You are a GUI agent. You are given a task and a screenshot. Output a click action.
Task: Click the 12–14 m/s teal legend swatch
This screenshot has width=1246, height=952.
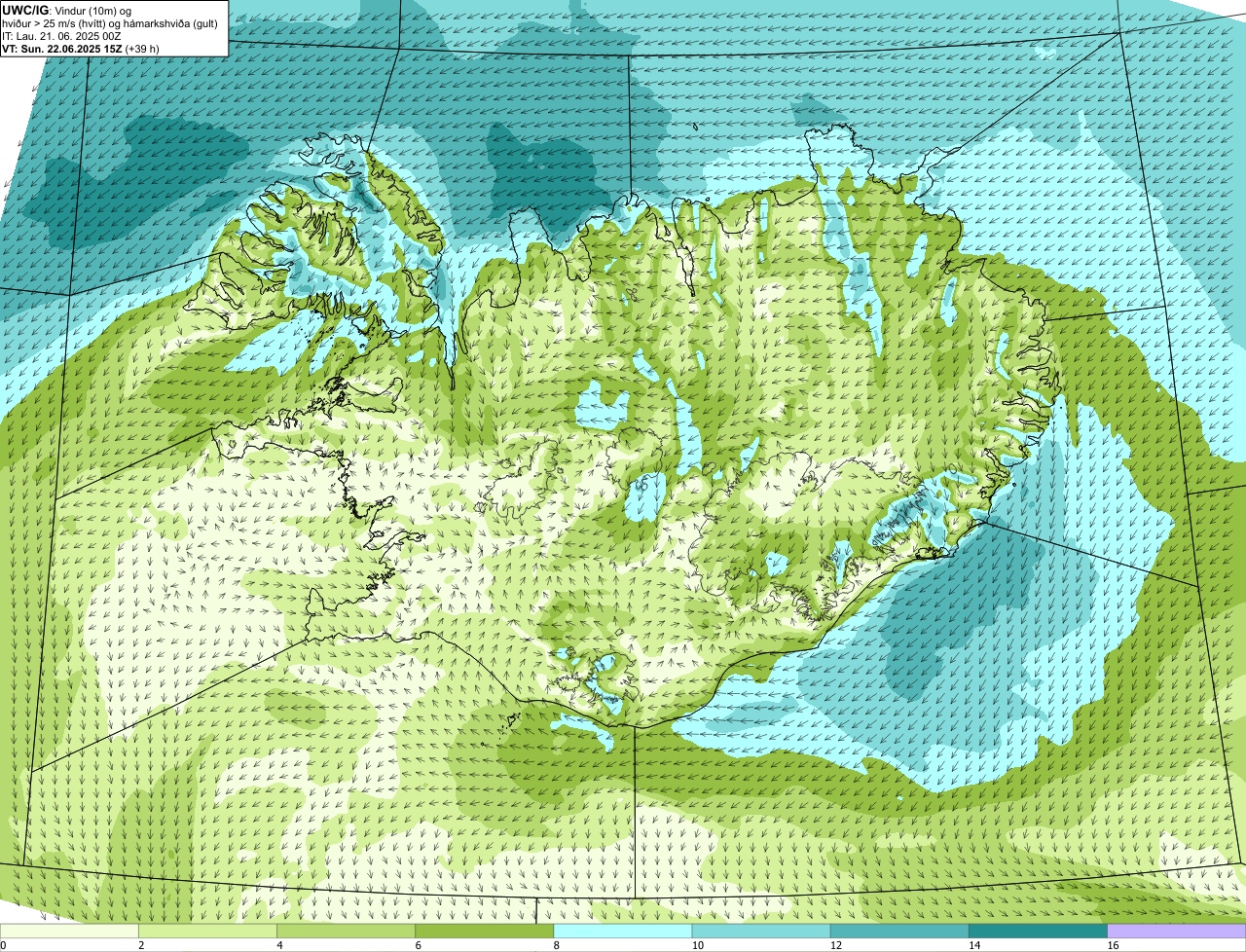[900, 932]
